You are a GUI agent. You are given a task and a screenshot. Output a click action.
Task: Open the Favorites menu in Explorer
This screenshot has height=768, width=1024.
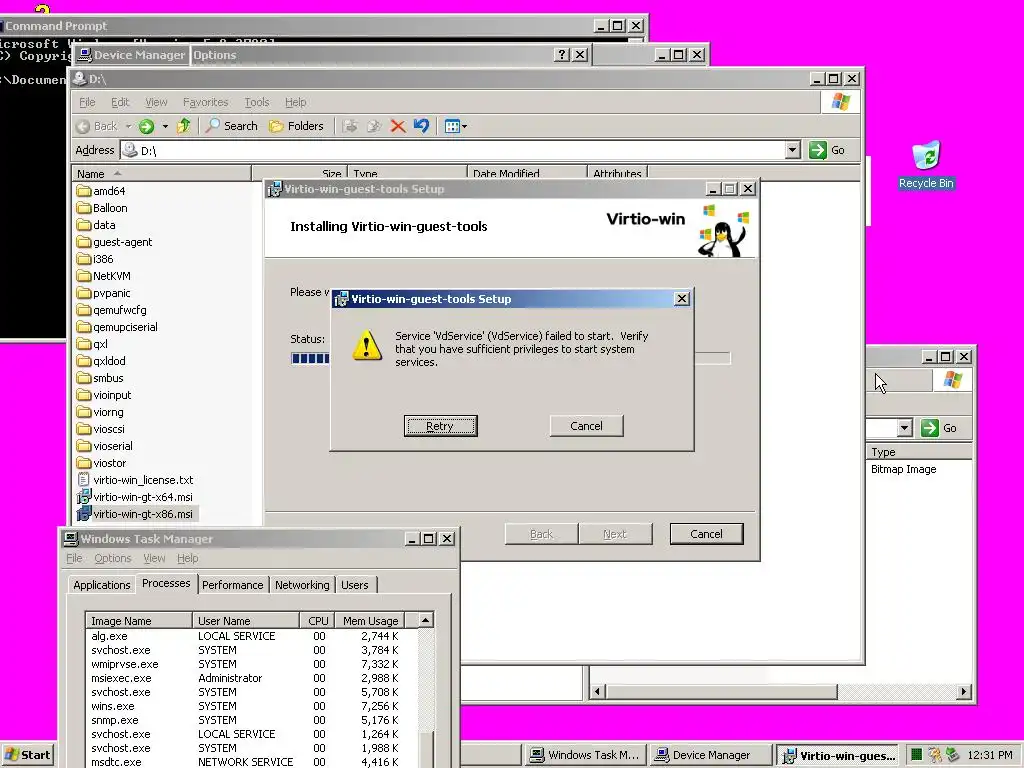coord(205,102)
